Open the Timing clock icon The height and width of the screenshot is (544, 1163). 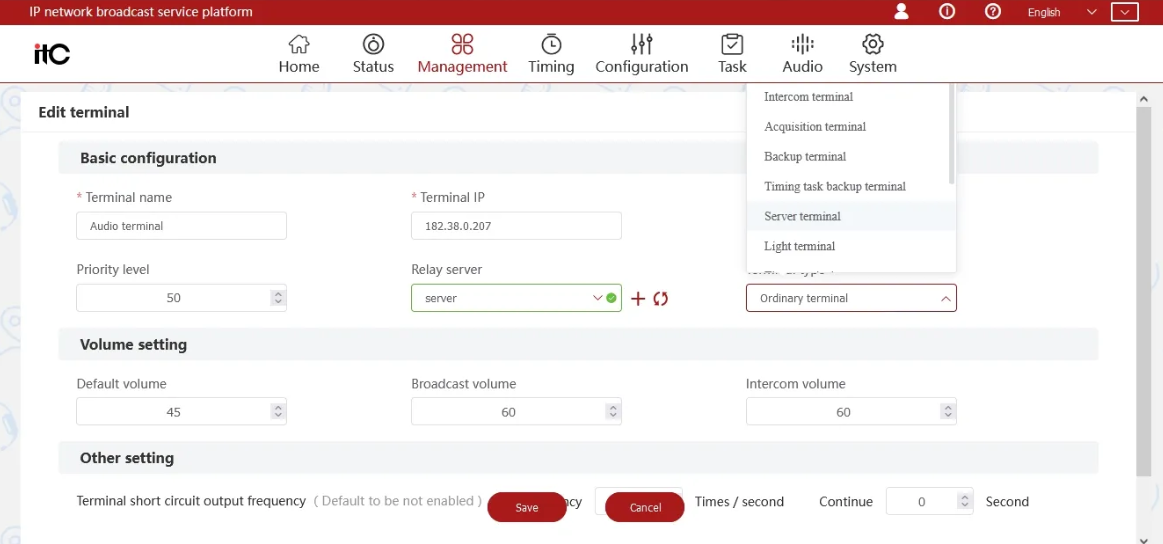point(551,45)
